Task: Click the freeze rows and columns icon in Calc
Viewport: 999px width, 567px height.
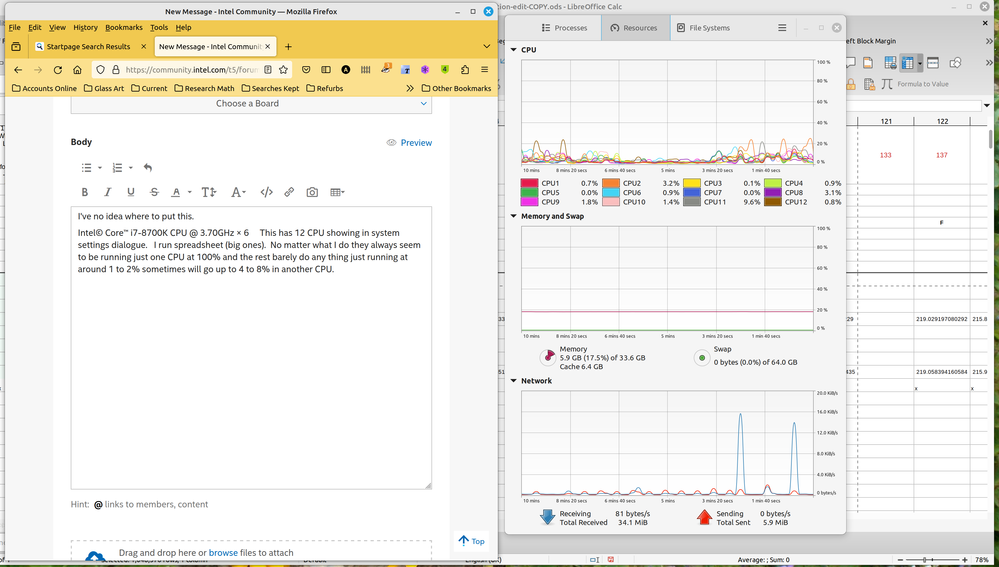Action: click(x=907, y=62)
